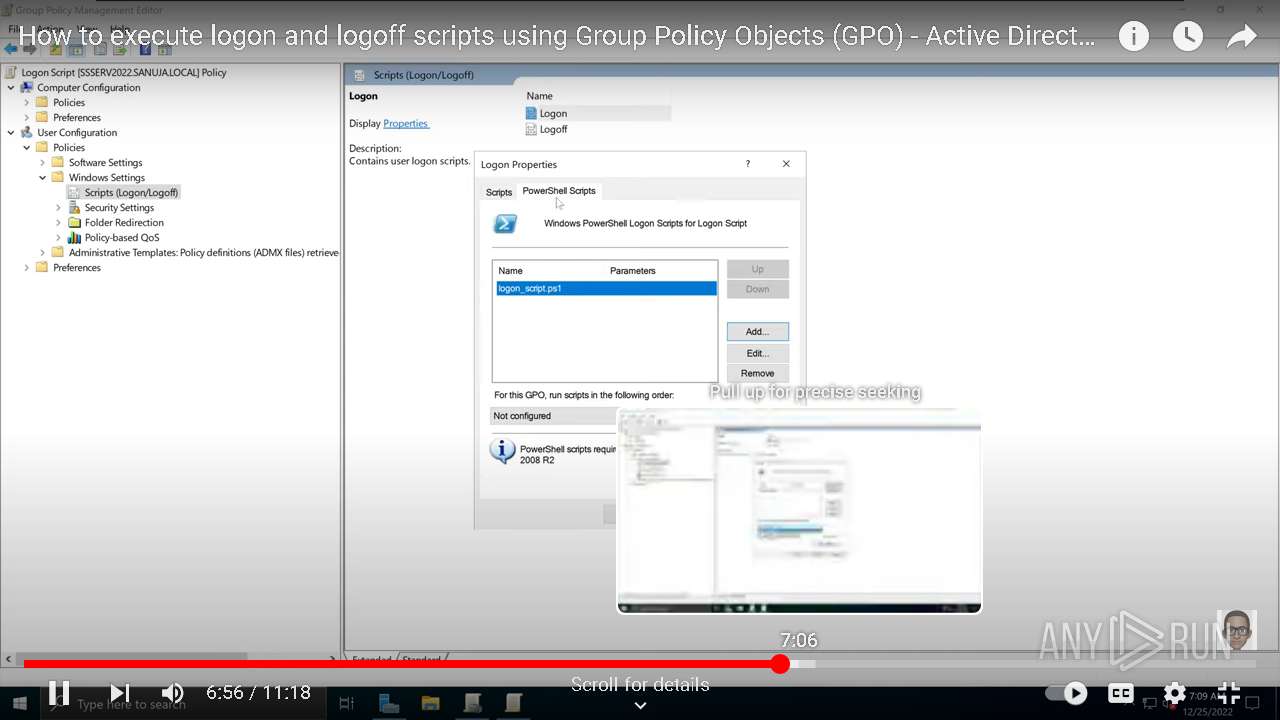1280x720 pixels.
Task: Click the Logon Properties help question mark
Action: [747, 164]
